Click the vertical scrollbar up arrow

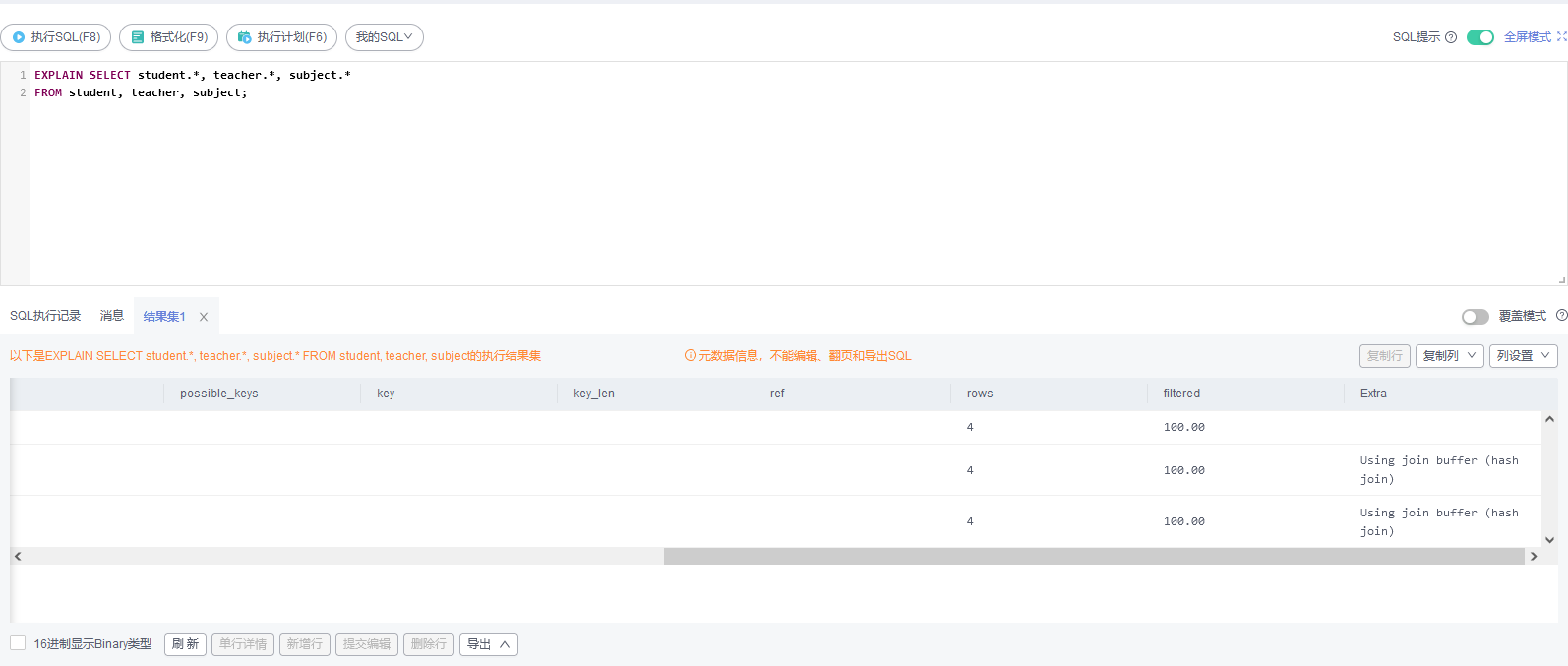point(1549,419)
